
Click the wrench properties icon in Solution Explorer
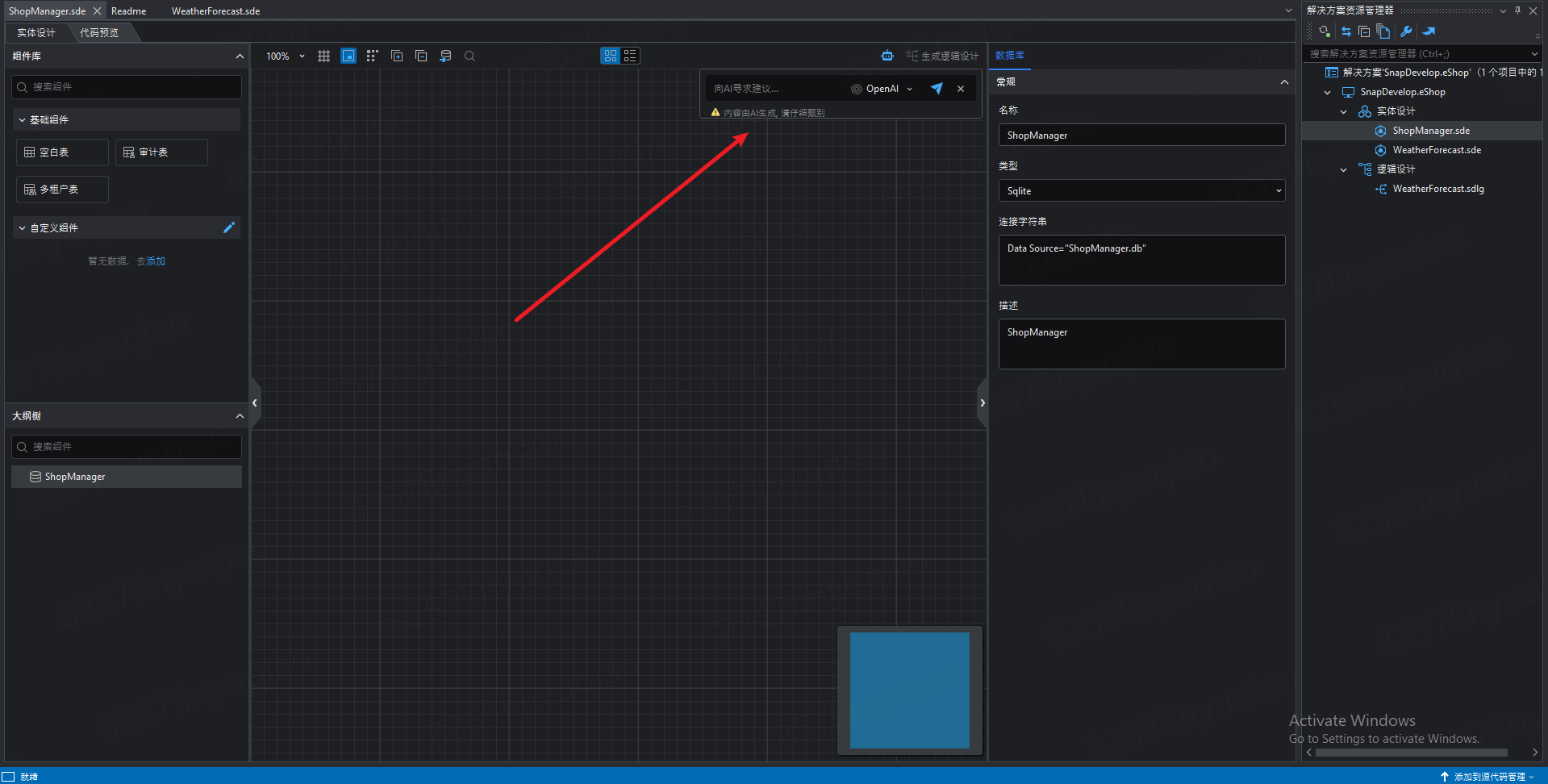tap(1406, 31)
